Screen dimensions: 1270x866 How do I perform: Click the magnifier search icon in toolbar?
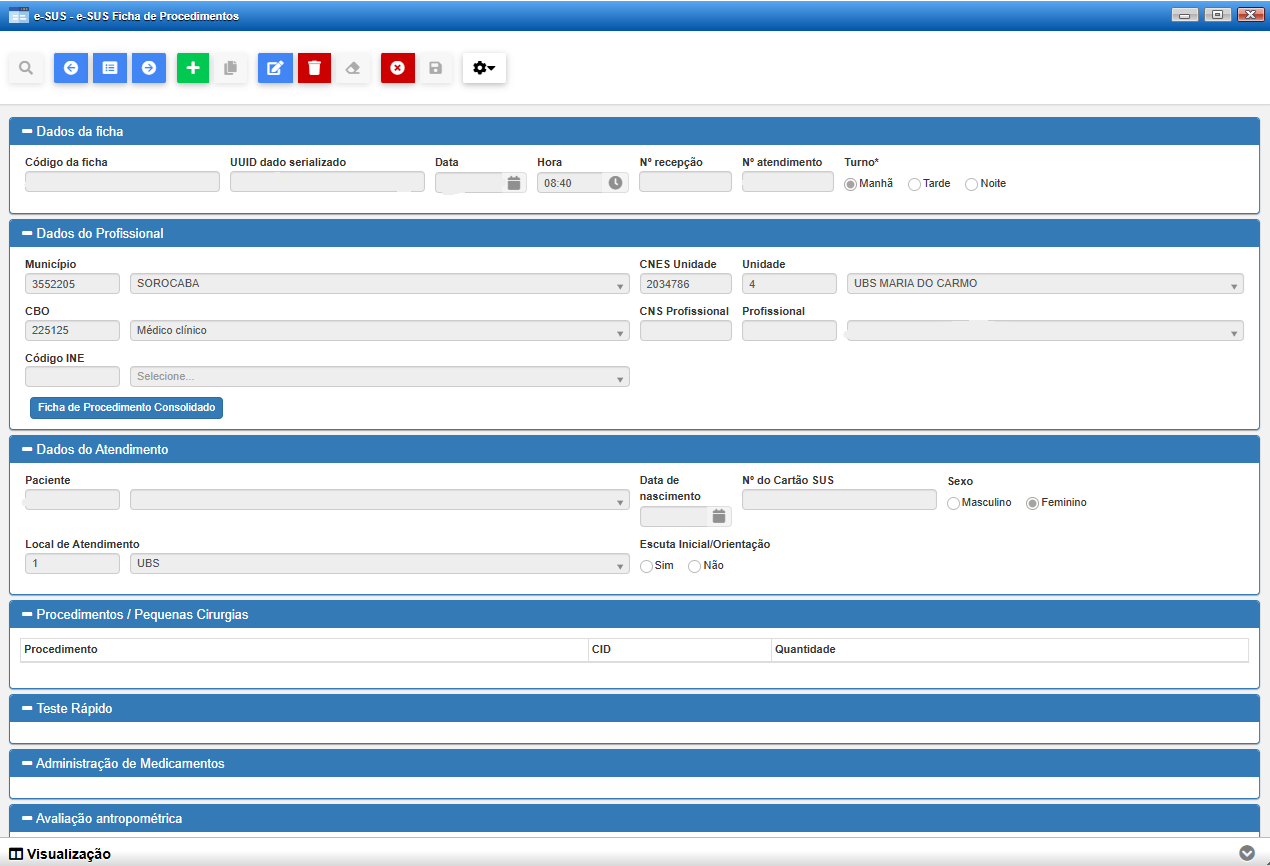tap(26, 68)
